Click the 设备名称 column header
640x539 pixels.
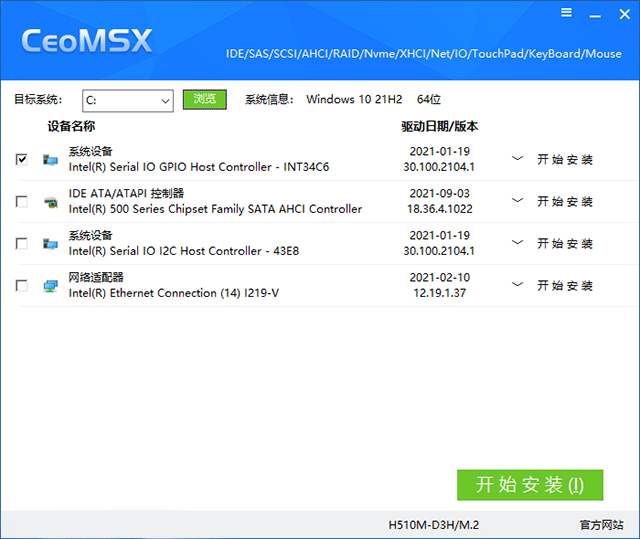pos(71,126)
